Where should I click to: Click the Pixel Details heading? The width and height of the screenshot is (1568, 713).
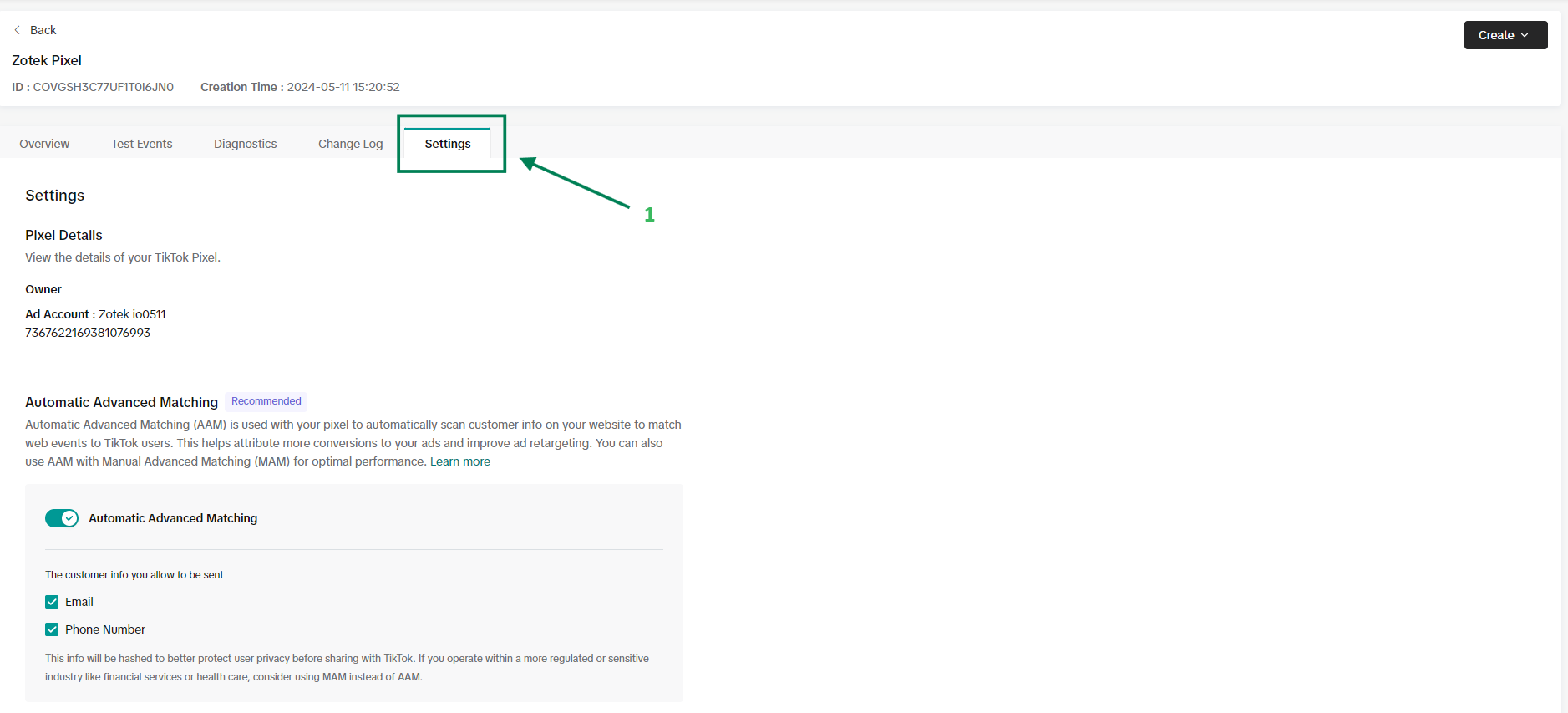coord(63,235)
